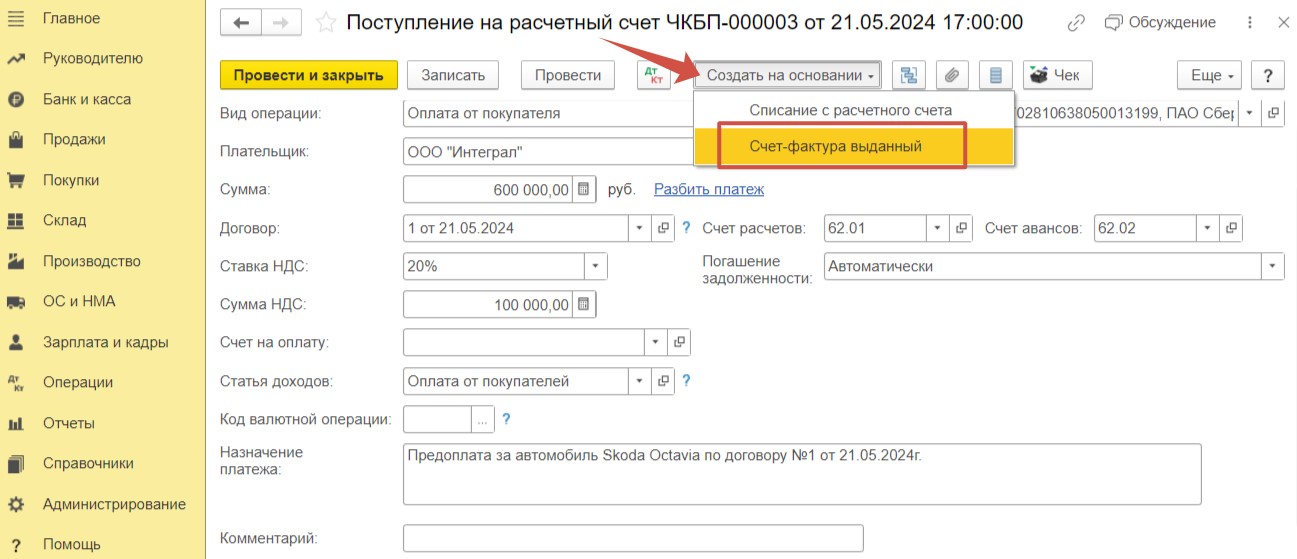Open the Договор record with open button

point(663,228)
